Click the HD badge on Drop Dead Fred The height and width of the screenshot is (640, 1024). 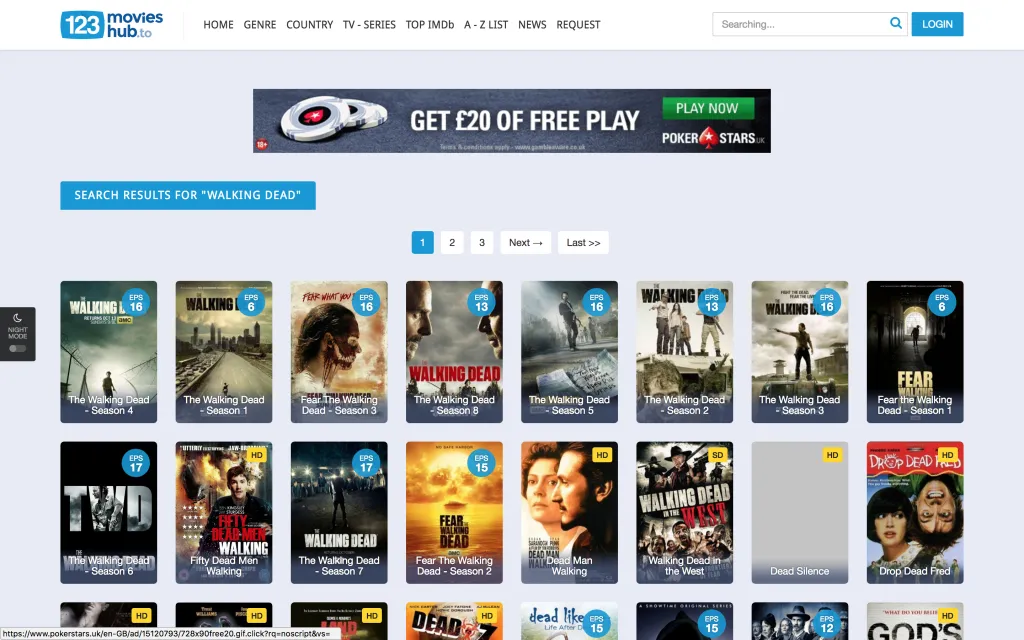(948, 455)
